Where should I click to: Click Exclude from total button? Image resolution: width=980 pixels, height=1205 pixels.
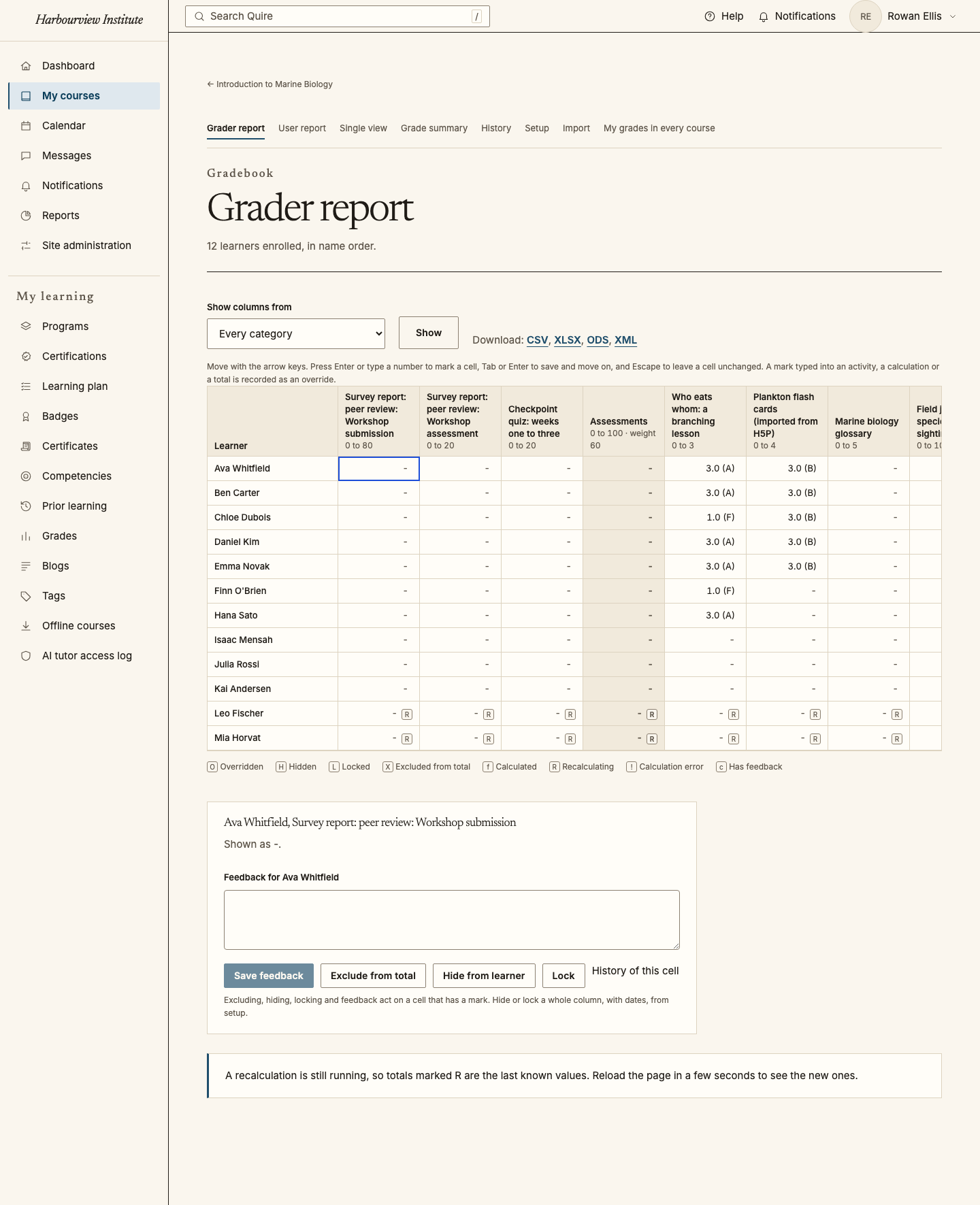(x=373, y=976)
